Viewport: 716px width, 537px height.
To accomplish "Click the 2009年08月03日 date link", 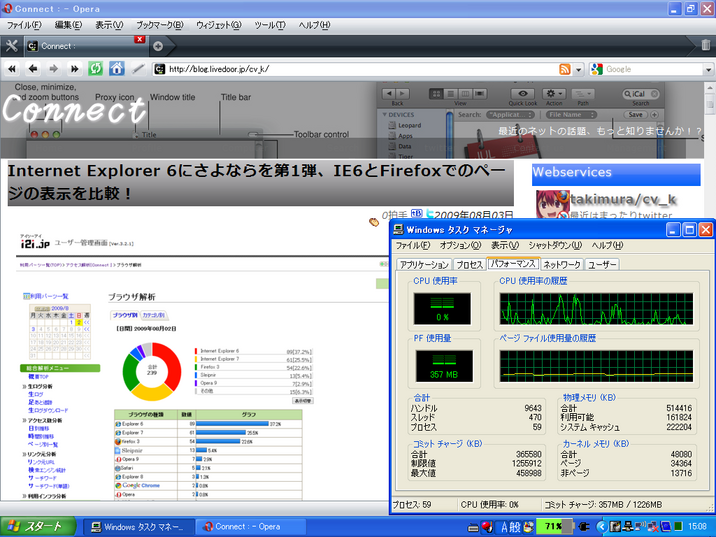I will [x=474, y=215].
